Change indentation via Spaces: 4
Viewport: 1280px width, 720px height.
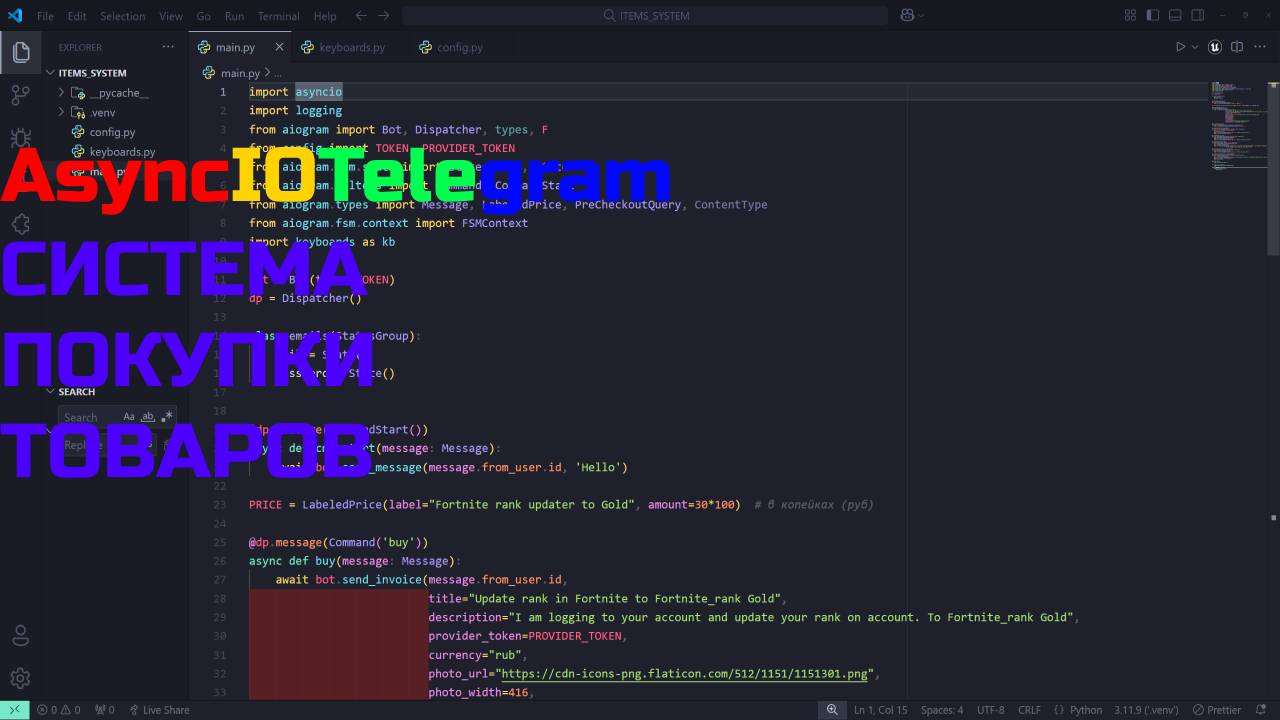tap(942, 710)
